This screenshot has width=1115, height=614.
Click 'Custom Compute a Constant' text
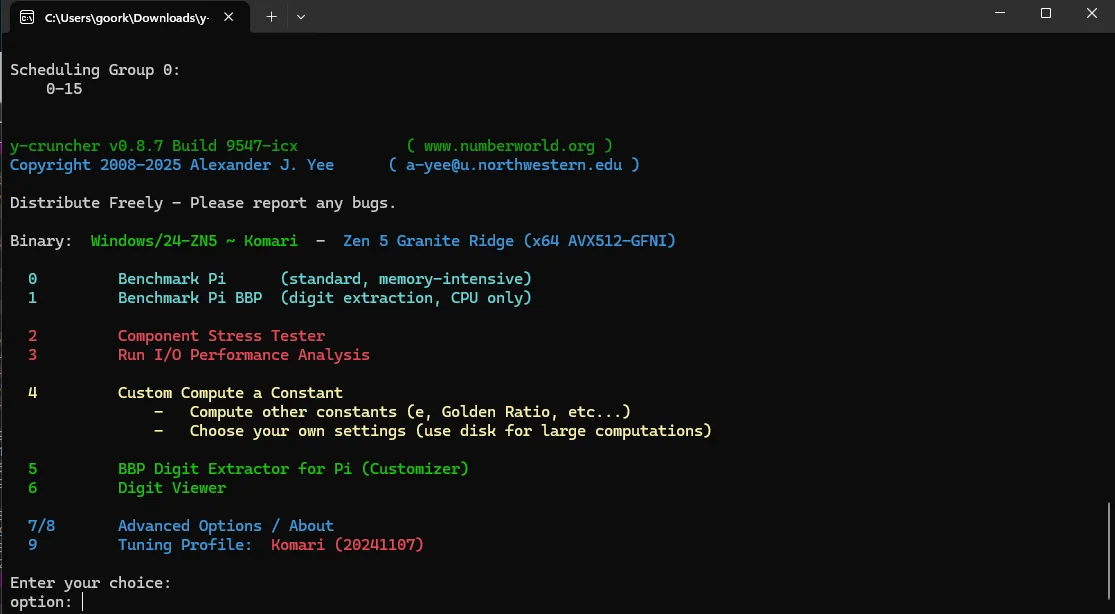pos(230,393)
